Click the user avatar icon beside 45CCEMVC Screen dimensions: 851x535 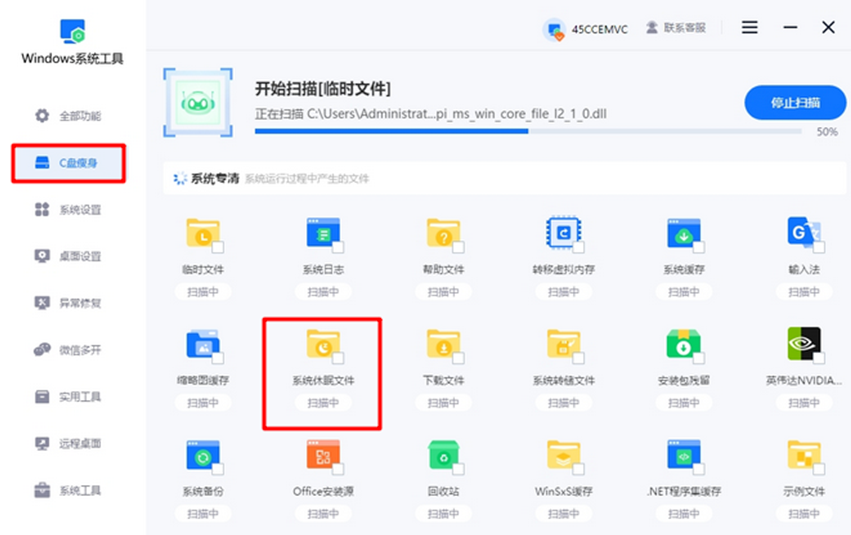554,29
